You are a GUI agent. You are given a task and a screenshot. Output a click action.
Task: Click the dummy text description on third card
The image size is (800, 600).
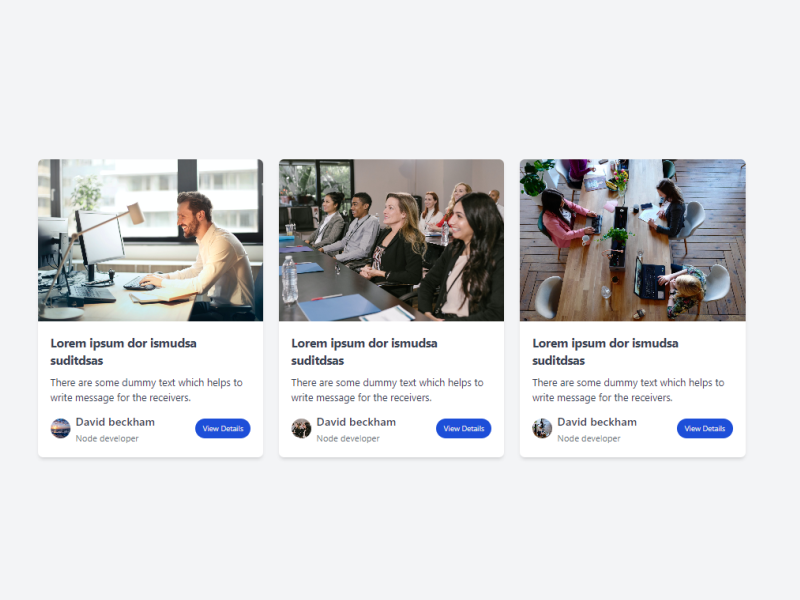(628, 390)
